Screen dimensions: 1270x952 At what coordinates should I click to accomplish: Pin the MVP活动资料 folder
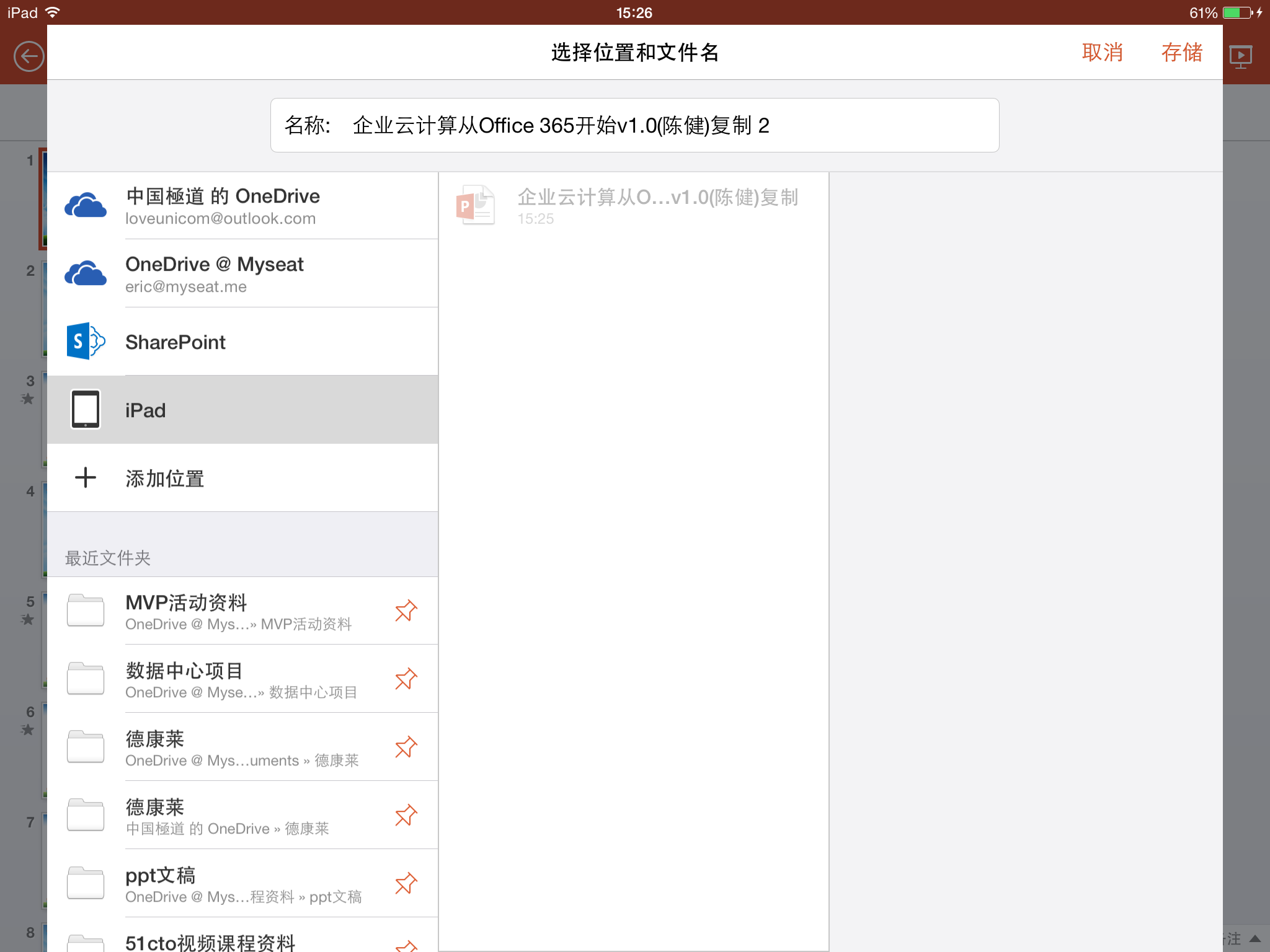coord(406,610)
